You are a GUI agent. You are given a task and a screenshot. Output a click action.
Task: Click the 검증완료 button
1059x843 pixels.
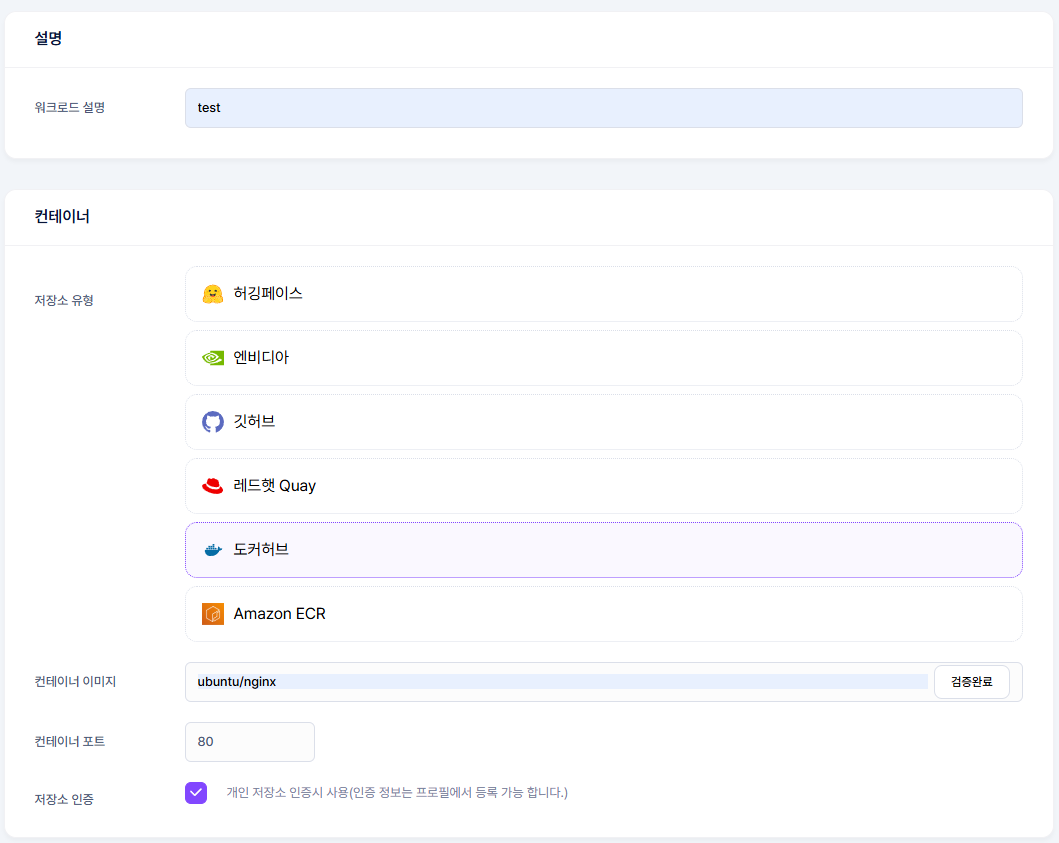971,682
